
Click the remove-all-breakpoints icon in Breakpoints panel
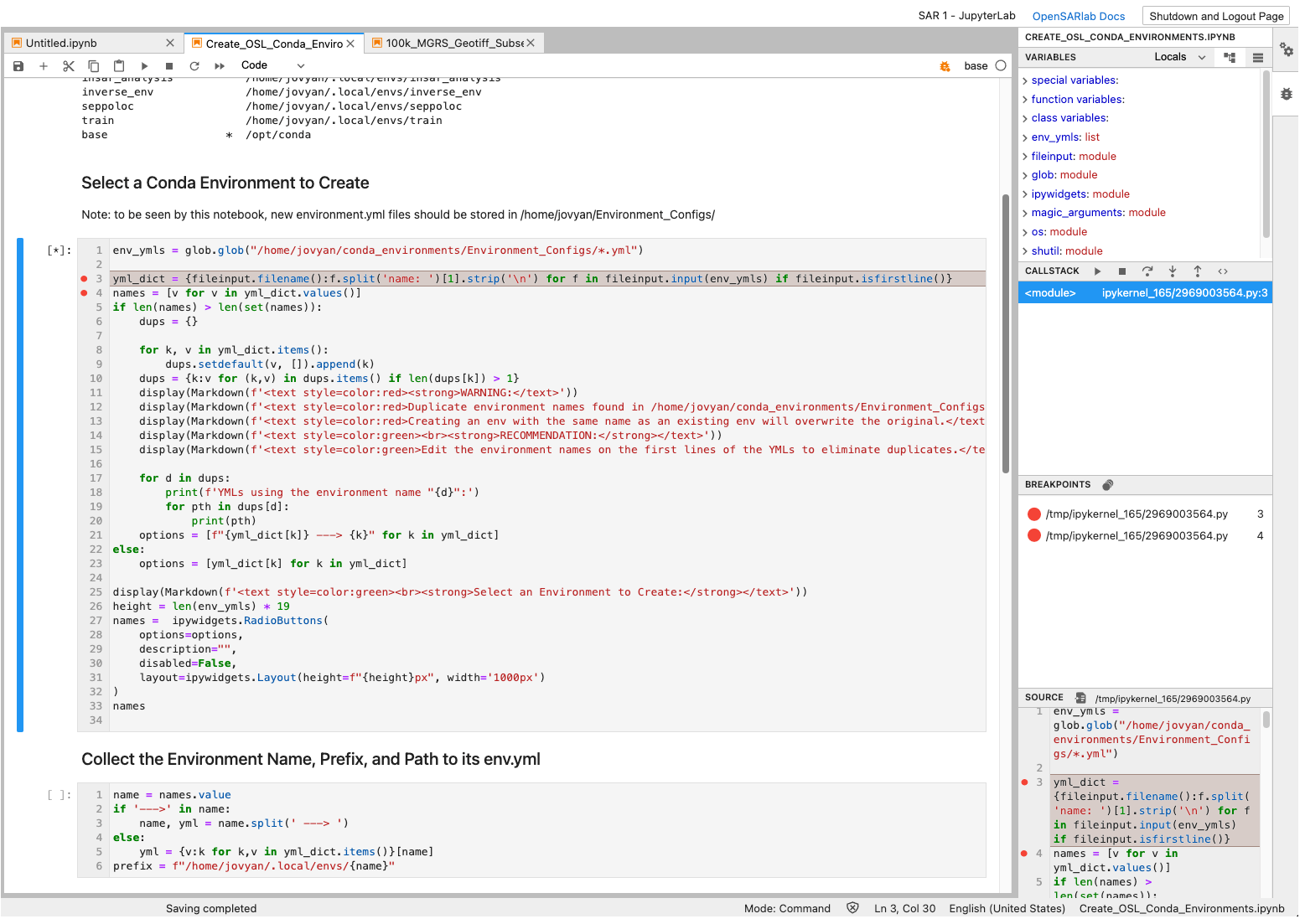pos(1107,484)
